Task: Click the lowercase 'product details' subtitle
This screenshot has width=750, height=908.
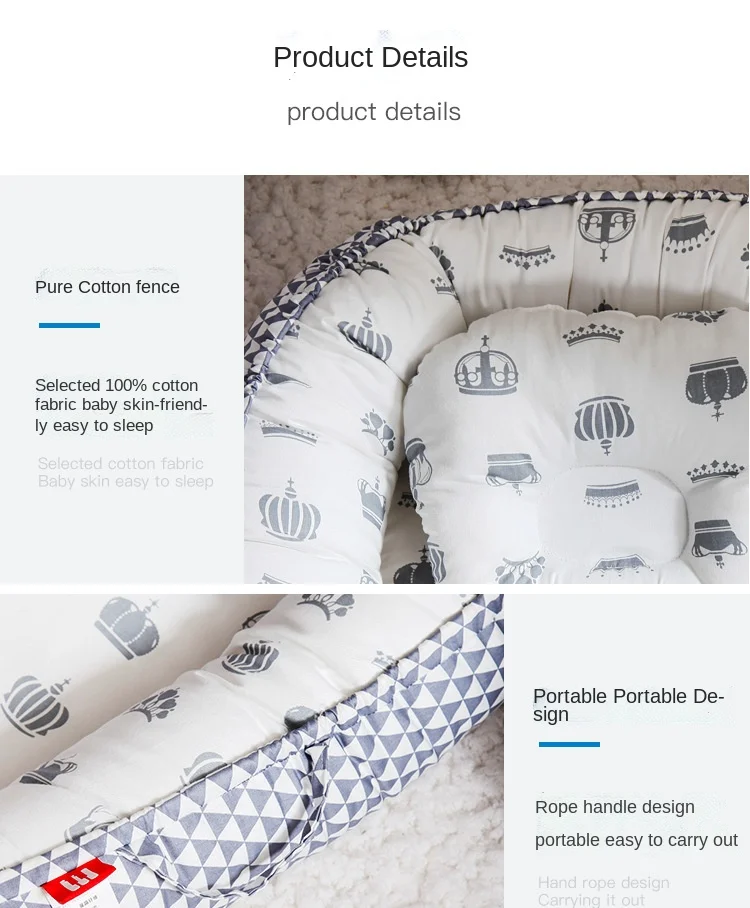Action: click(374, 112)
